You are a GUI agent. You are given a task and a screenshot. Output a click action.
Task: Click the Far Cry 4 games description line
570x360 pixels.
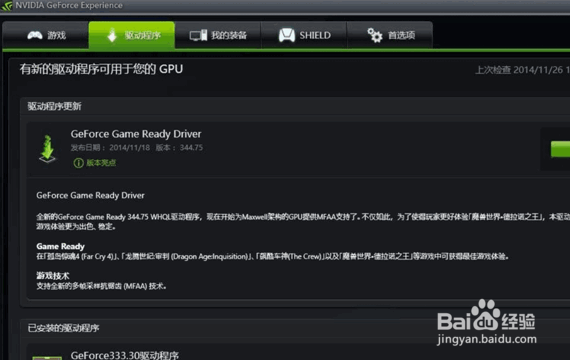coord(272,256)
